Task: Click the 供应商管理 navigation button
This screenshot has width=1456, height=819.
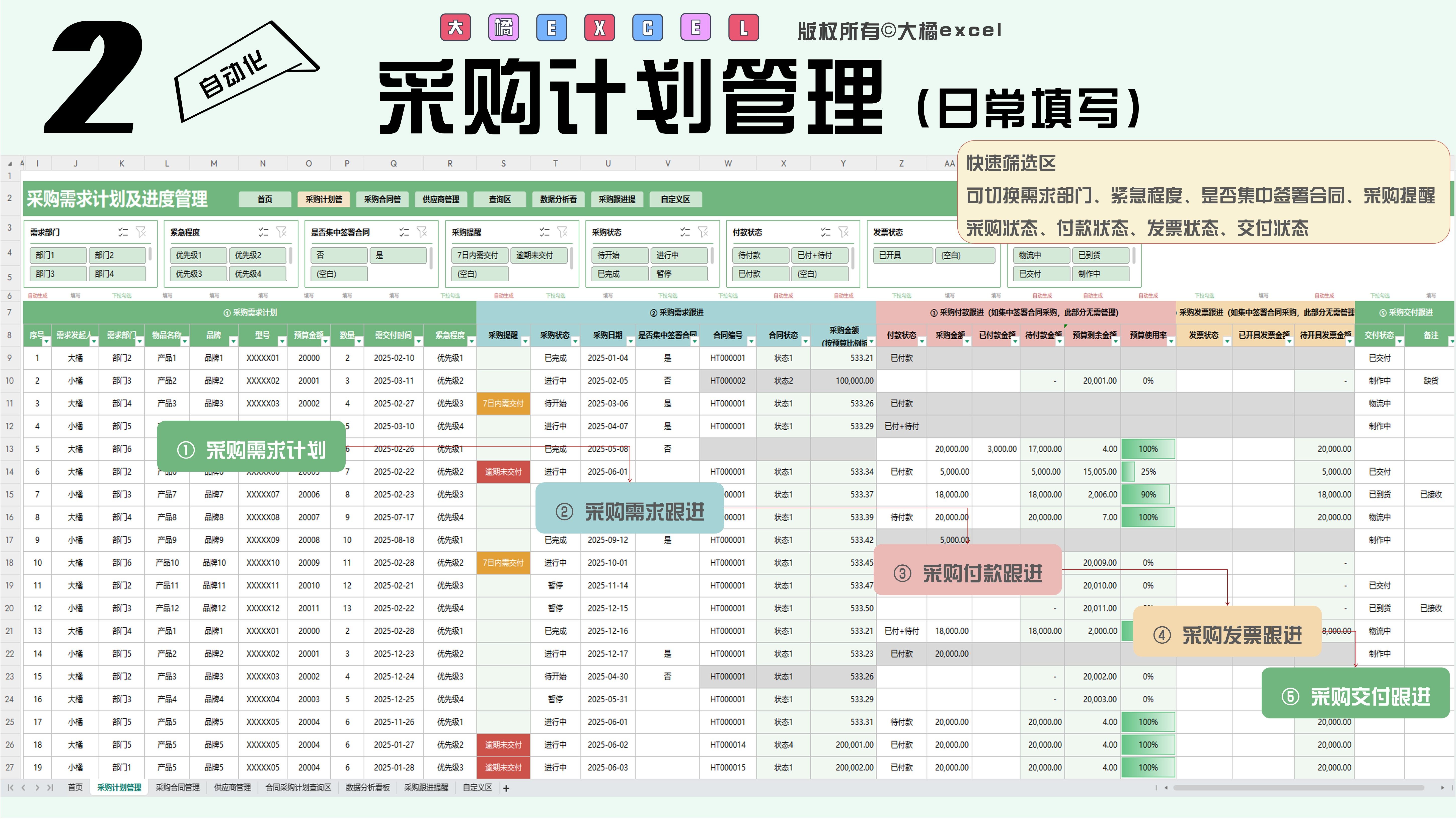Action: tap(441, 199)
